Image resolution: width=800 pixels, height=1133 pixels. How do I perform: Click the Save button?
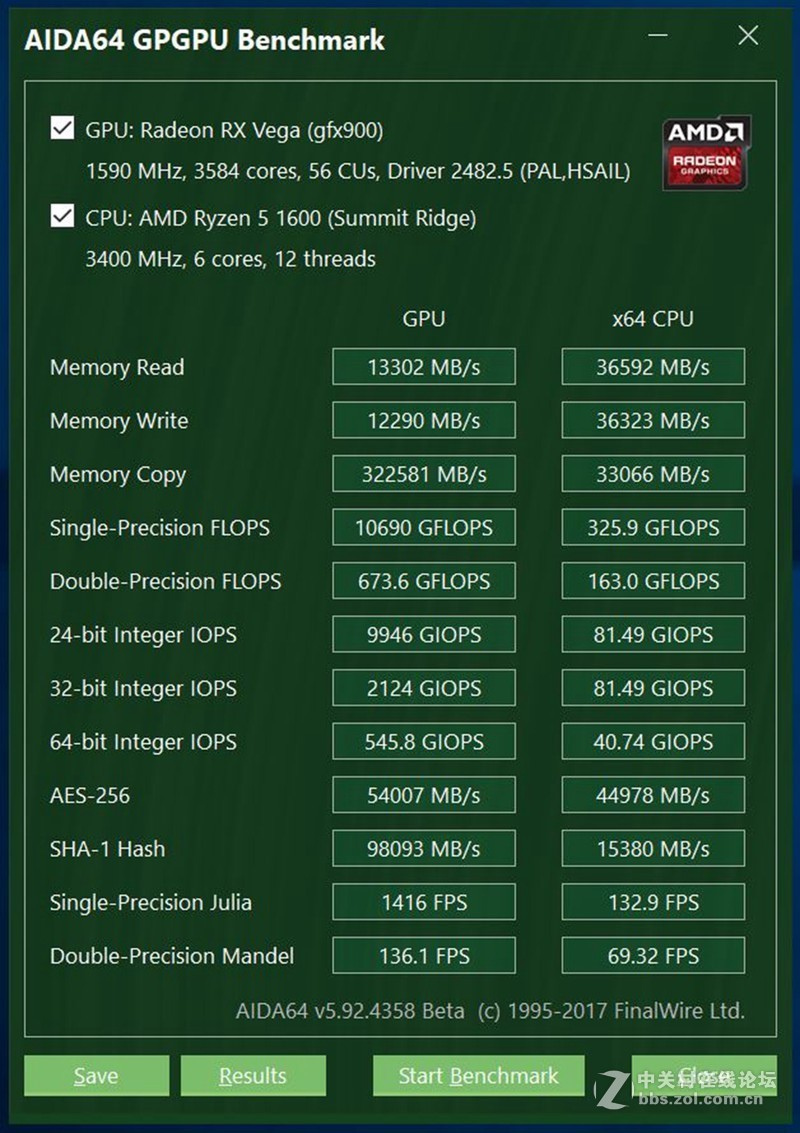[96, 1076]
